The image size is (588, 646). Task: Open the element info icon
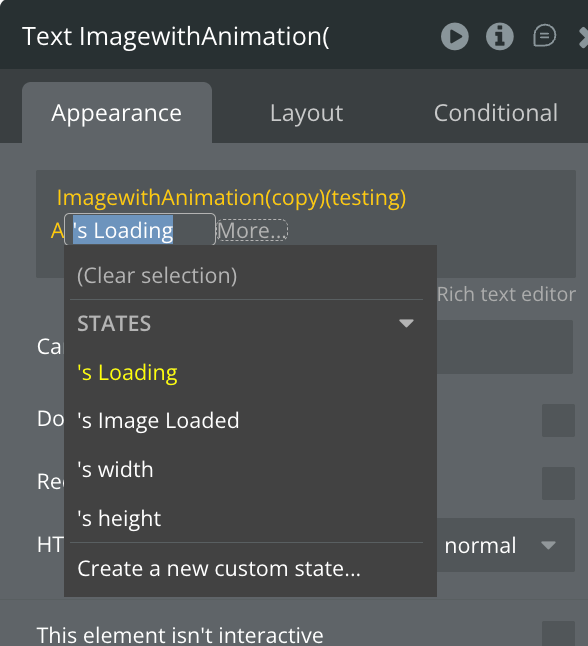pyautogui.click(x=499, y=37)
